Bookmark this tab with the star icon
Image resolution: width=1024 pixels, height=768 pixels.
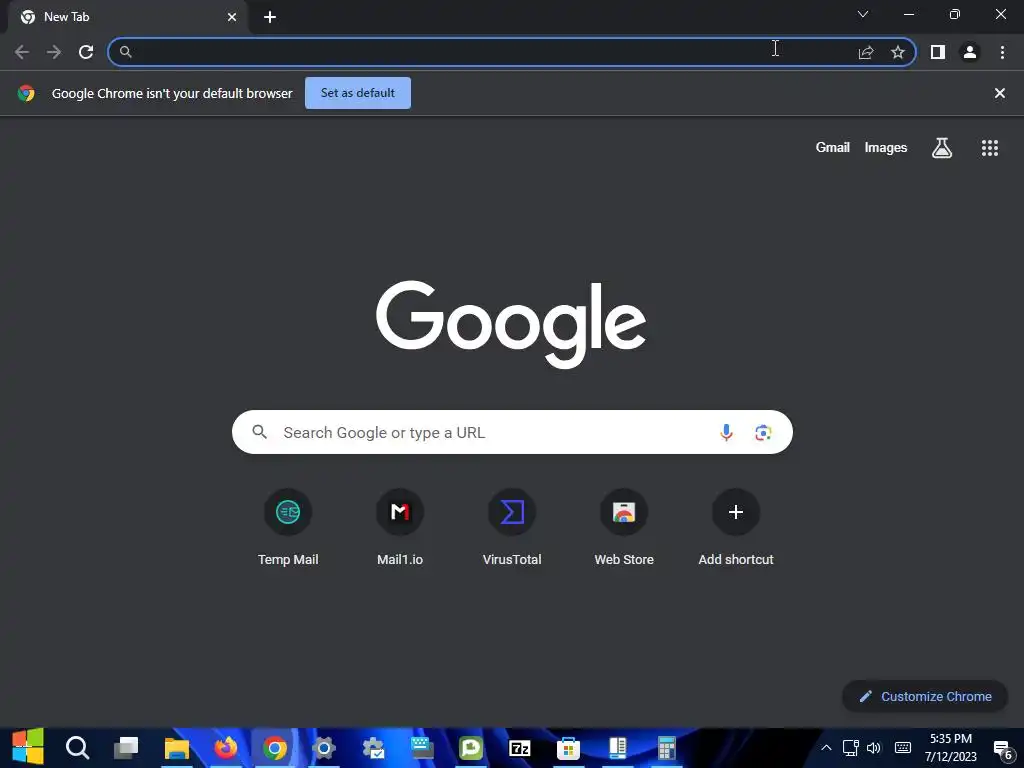pyautogui.click(x=898, y=52)
